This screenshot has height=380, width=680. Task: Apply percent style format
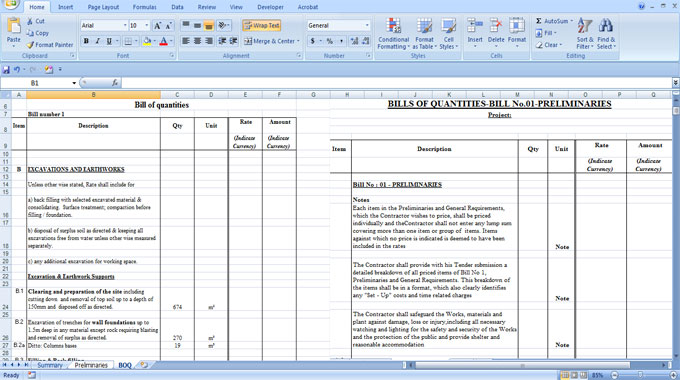(330, 41)
